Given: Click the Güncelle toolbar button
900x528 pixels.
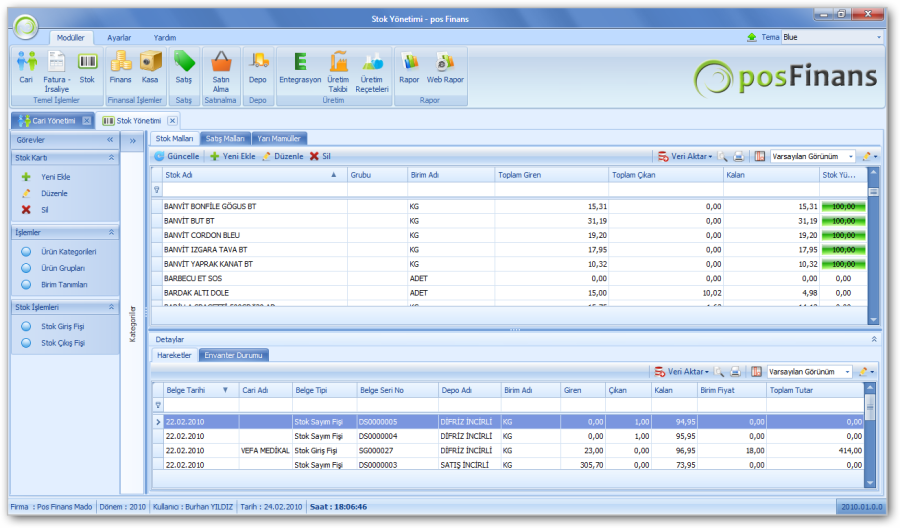Looking at the screenshot, I should click(176, 157).
